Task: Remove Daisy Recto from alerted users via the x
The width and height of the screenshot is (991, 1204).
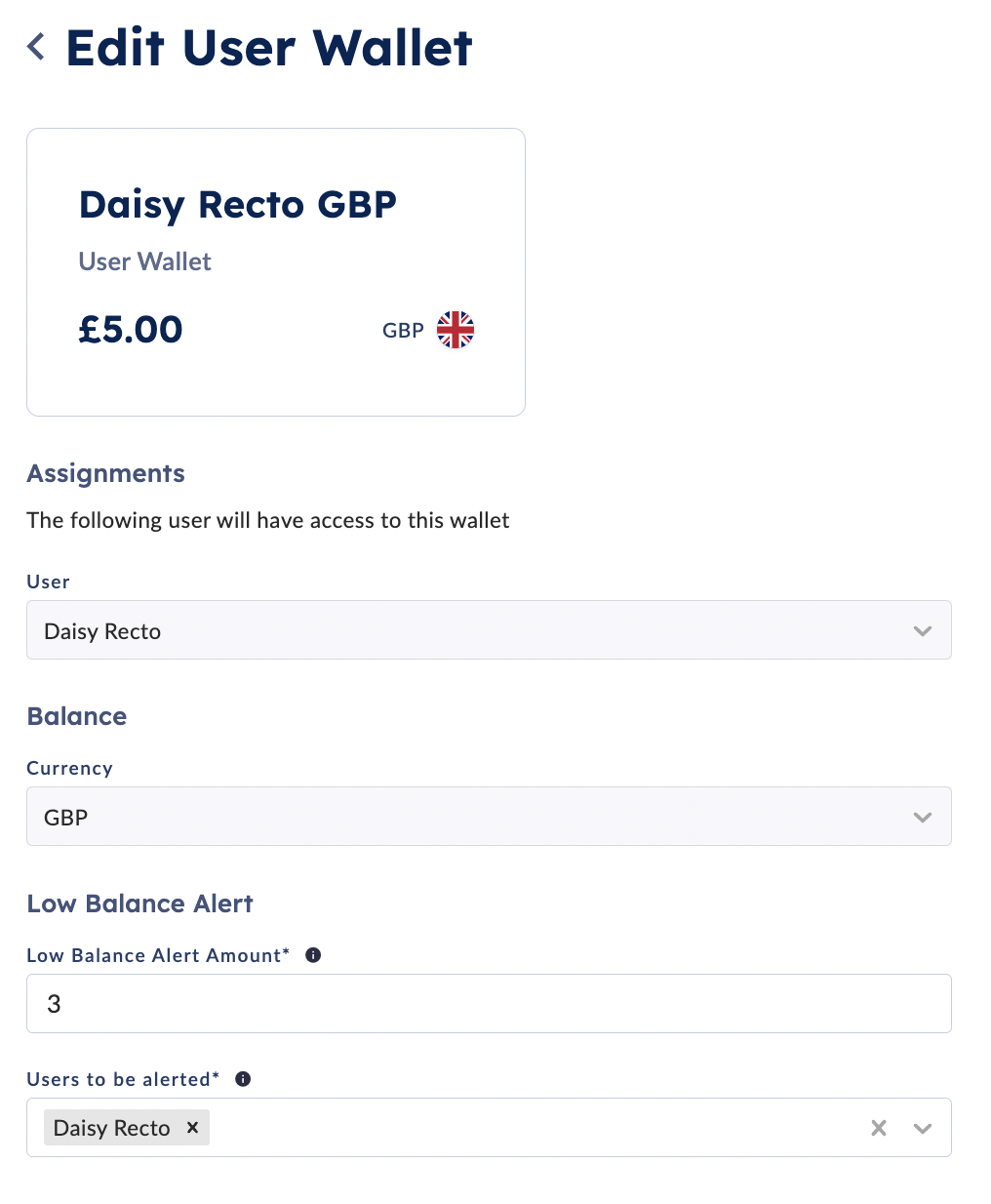Action: [192, 1128]
